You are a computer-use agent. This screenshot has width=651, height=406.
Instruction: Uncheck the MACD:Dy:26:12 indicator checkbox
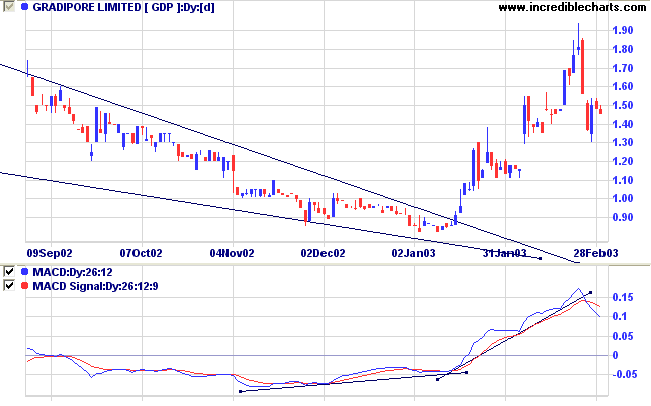9,272
